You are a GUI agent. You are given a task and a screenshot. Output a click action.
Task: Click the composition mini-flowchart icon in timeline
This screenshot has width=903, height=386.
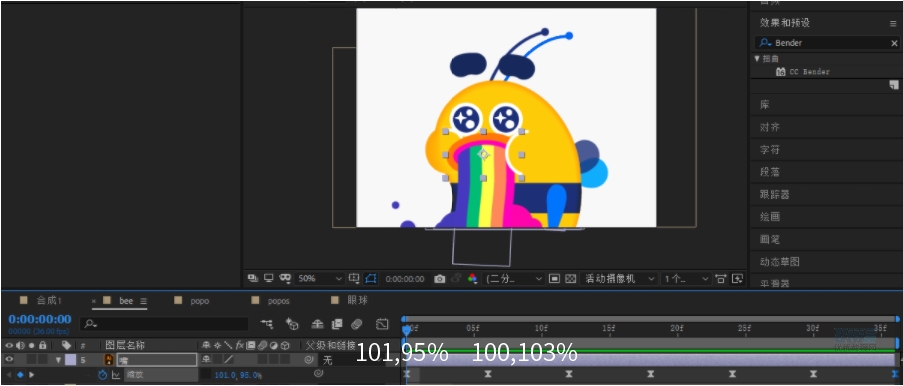[267, 324]
